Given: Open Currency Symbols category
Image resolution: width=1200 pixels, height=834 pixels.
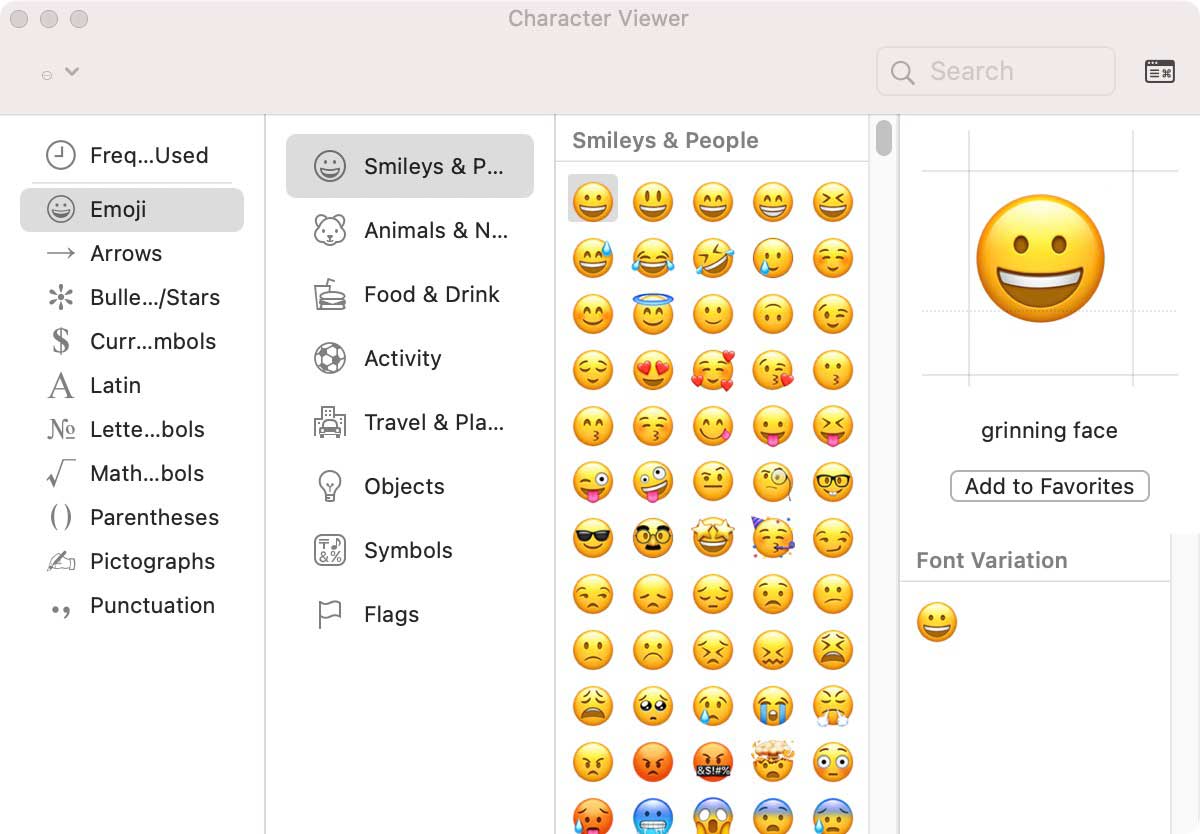Looking at the screenshot, I should 132,342.
